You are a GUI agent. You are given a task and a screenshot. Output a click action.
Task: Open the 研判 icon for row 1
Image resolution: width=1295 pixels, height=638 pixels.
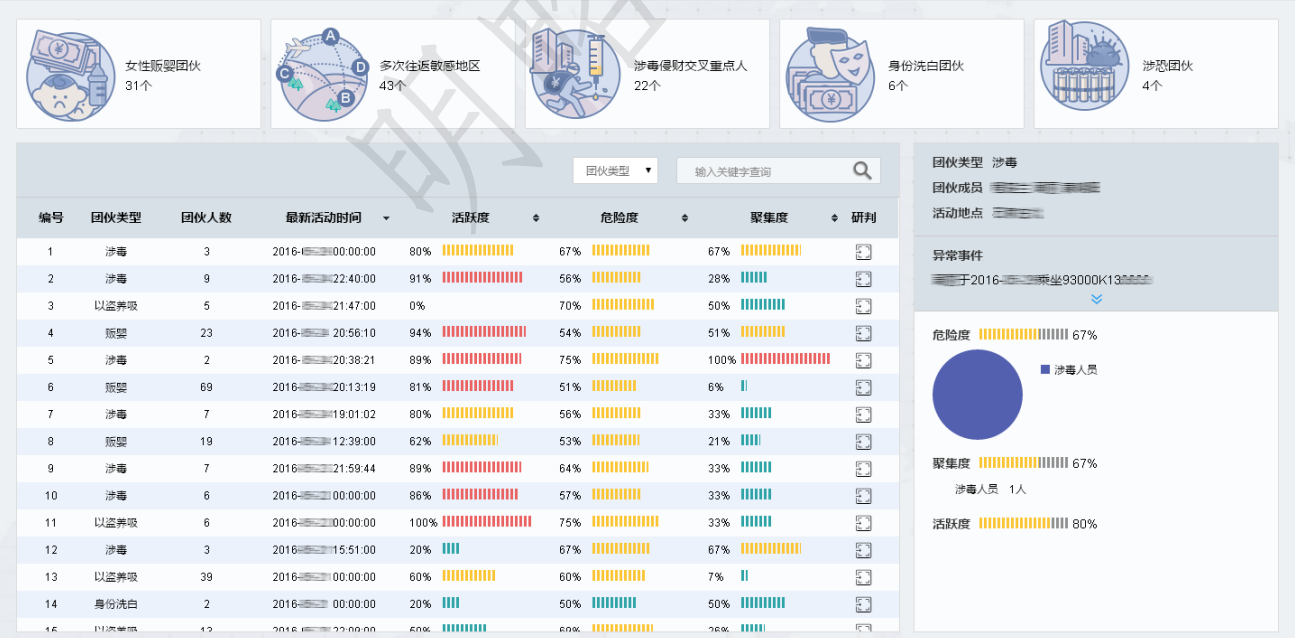tap(863, 251)
